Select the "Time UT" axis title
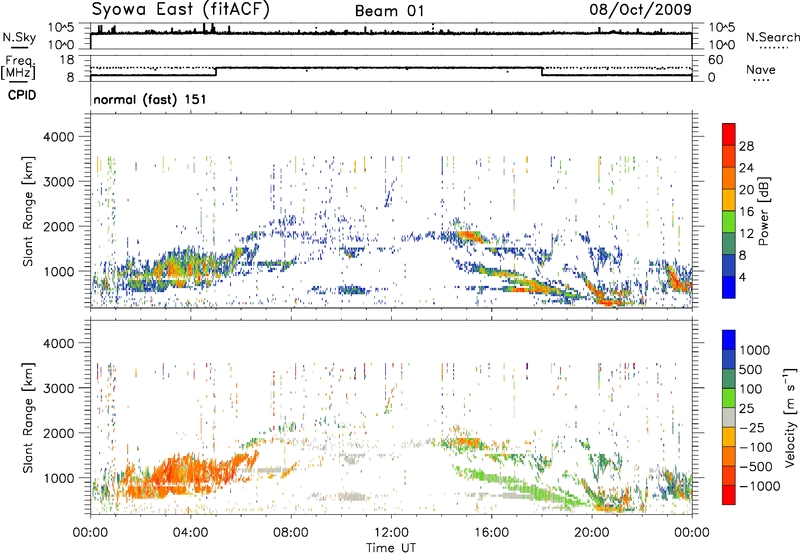The width and height of the screenshot is (800, 554). [x=391, y=548]
